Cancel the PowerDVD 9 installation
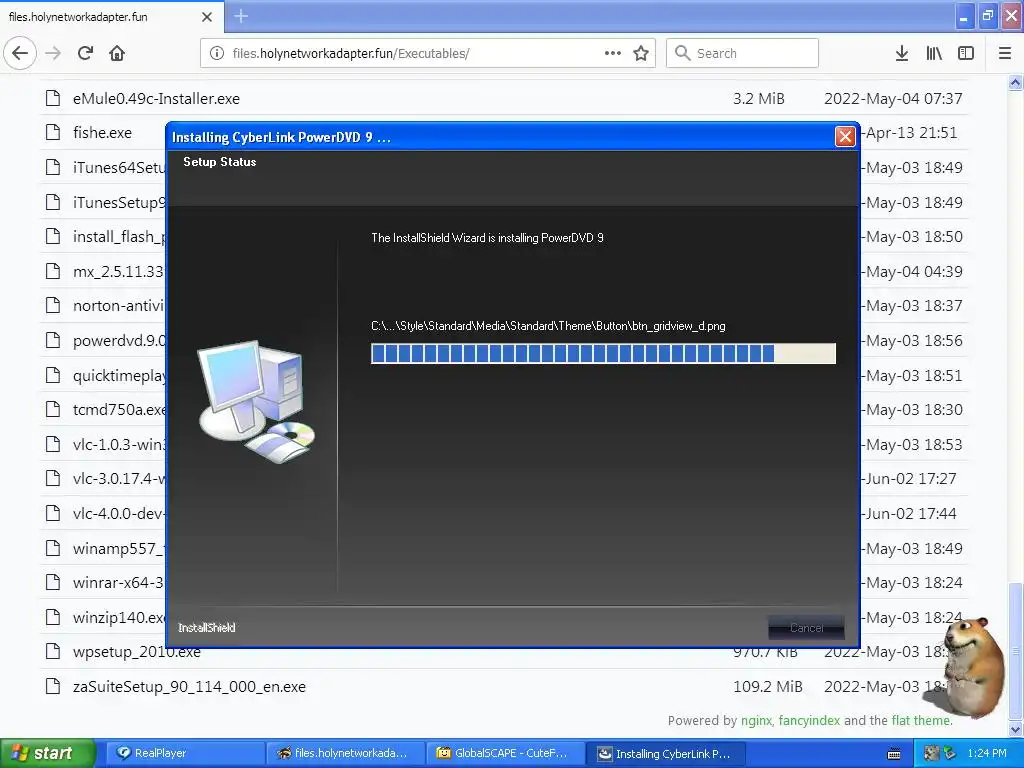Screen dimensions: 1024x768 pyautogui.click(x=806, y=628)
